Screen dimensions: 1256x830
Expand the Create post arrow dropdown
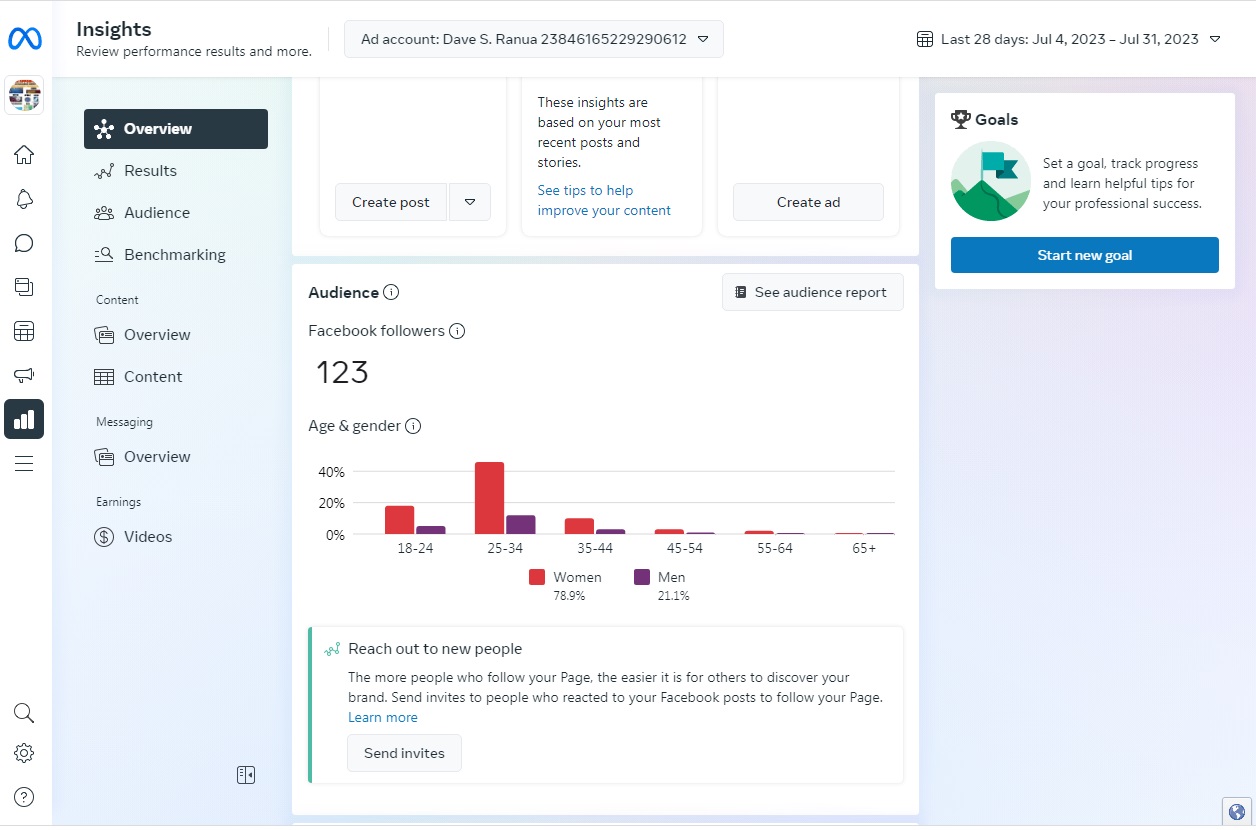470,202
